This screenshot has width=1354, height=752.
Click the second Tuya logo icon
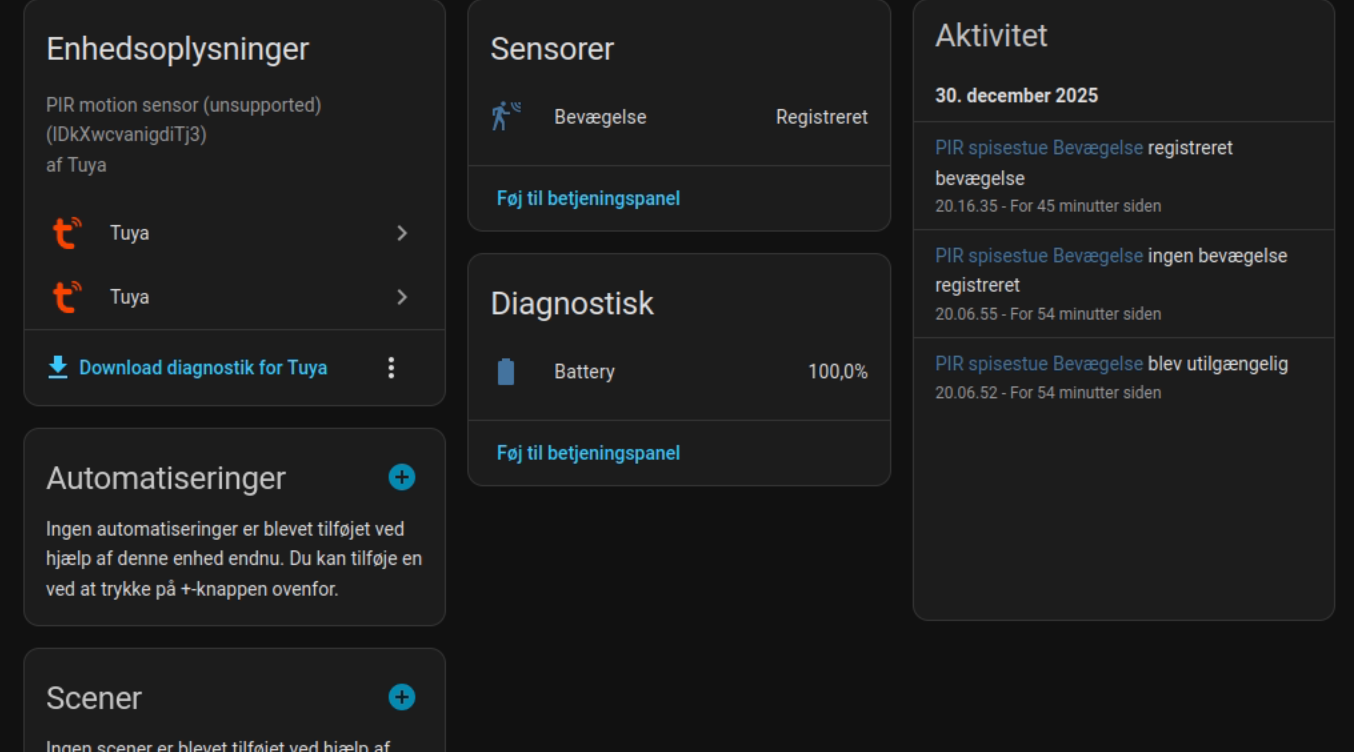tap(67, 297)
